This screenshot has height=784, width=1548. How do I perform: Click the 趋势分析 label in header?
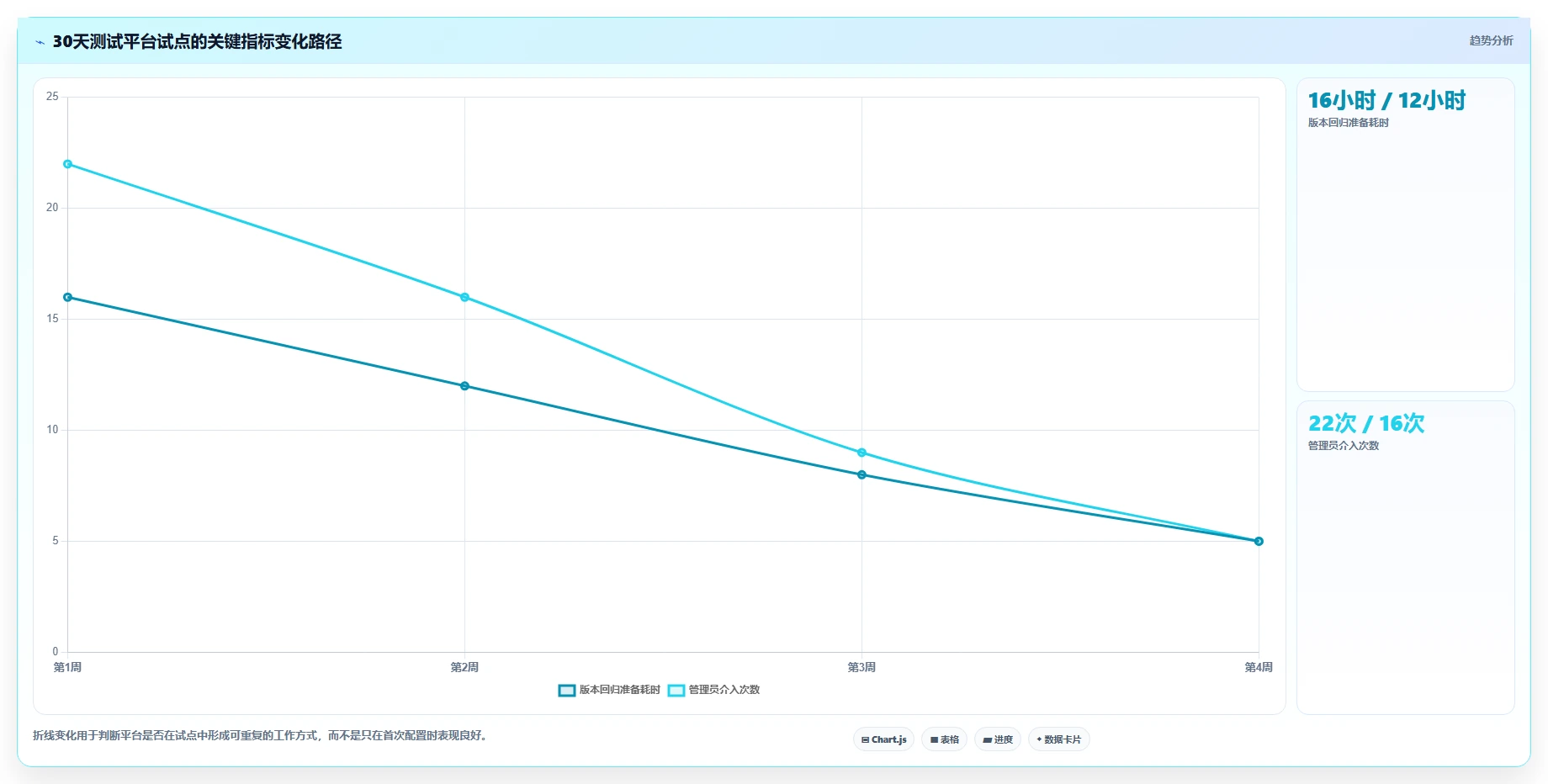[1491, 40]
